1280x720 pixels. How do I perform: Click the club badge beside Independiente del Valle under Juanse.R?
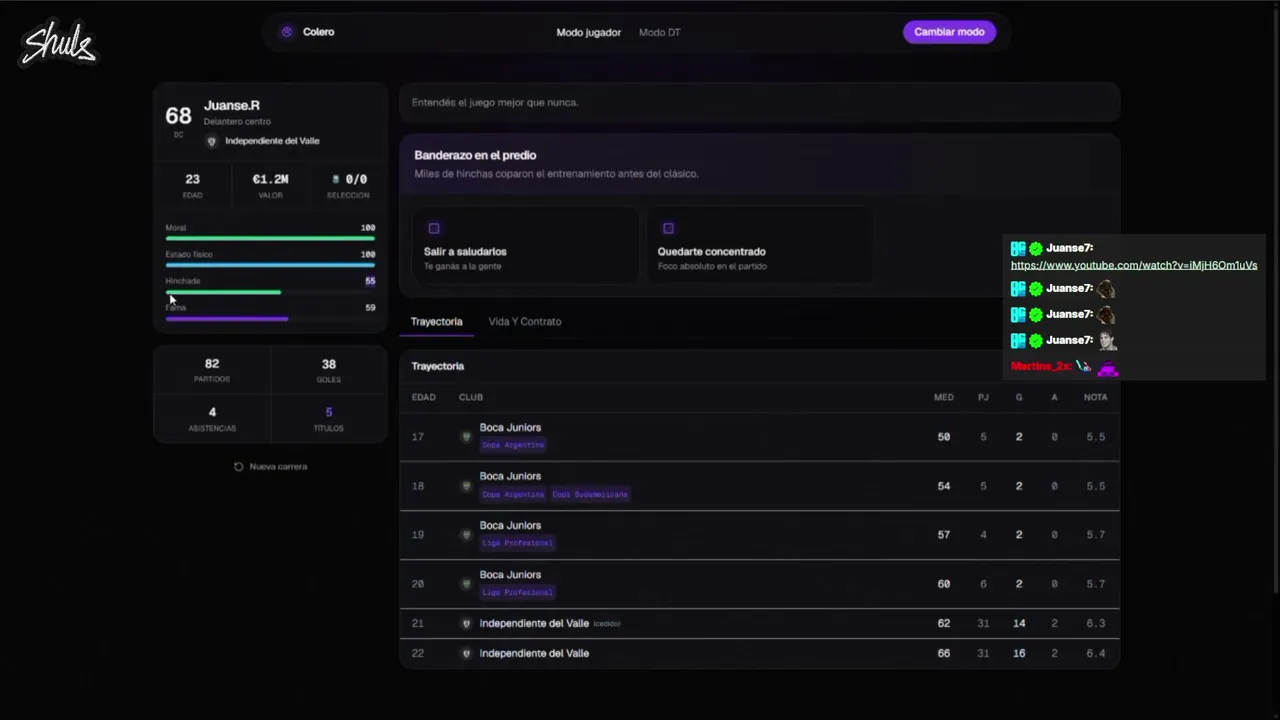211,141
